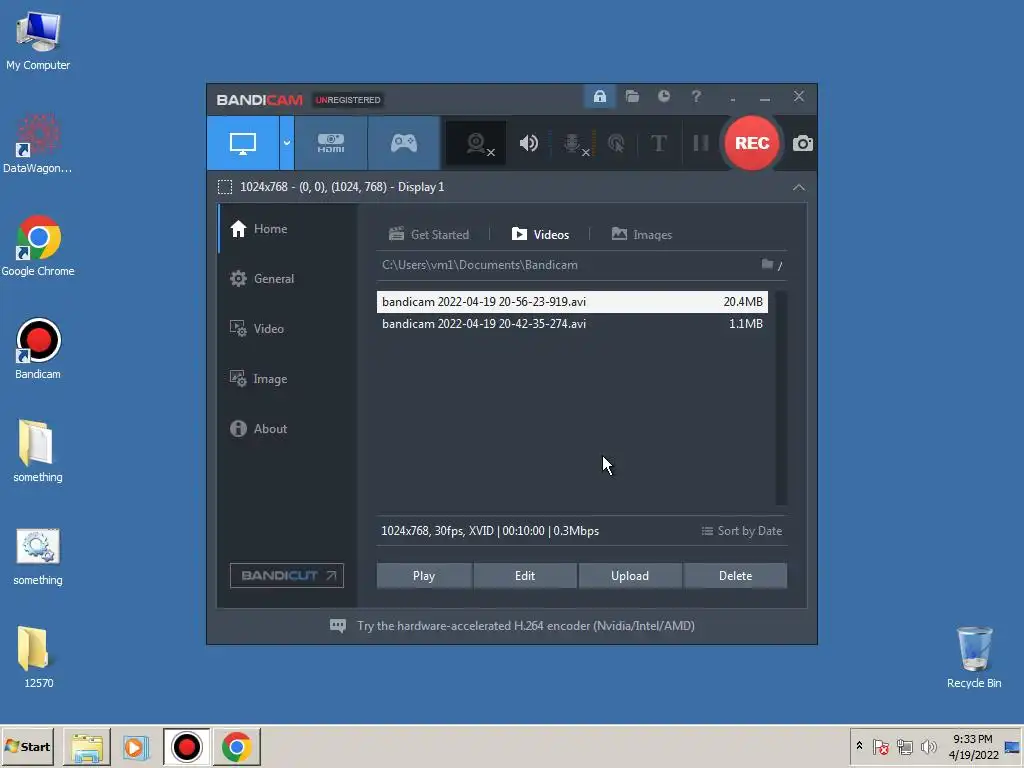Viewport: 1024px width, 768px height.
Task: Edit the selected video
Action: (x=525, y=576)
